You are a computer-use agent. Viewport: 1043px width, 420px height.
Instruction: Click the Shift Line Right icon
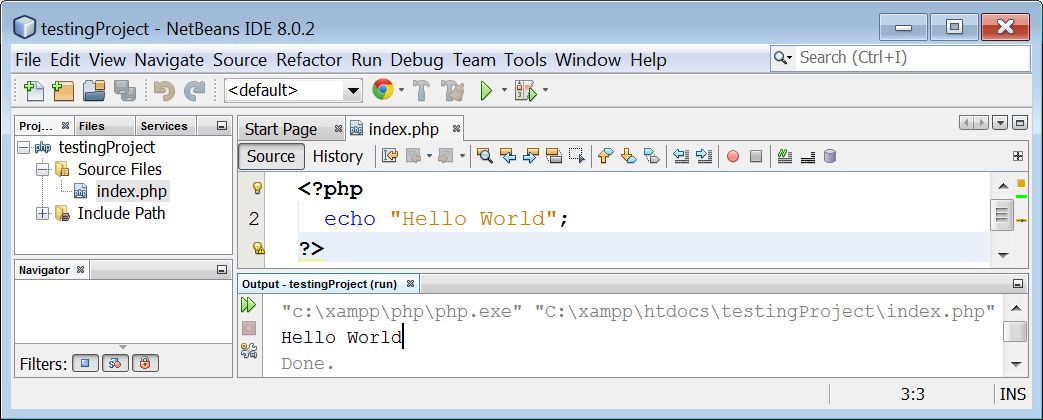(x=703, y=156)
